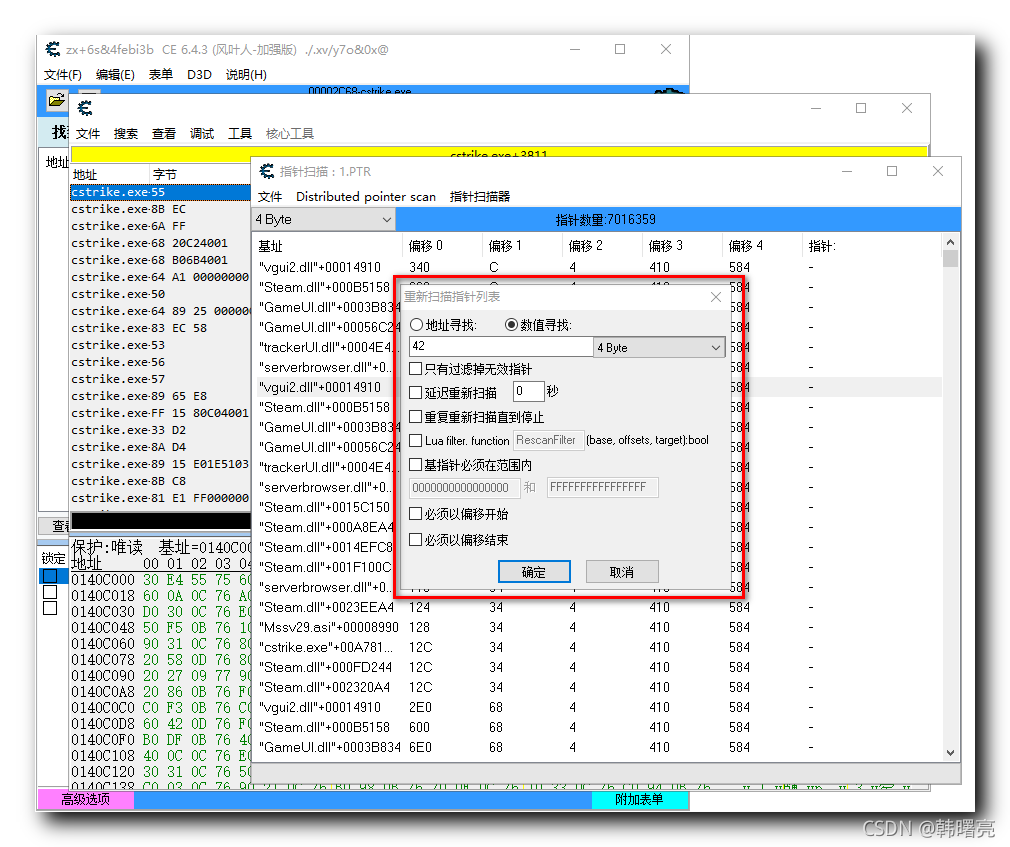Select the "GameUI.dll"+0003B834 row with offset 6E0
This screenshot has width=1010, height=847.
(598, 747)
